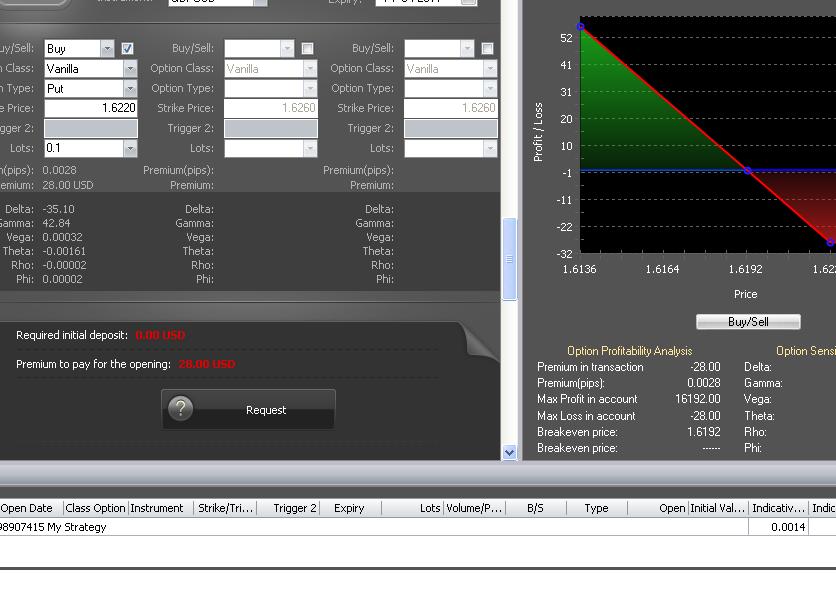The image size is (836, 600).
Task: Open the third leg Option Class dropdown
Action: (490, 68)
